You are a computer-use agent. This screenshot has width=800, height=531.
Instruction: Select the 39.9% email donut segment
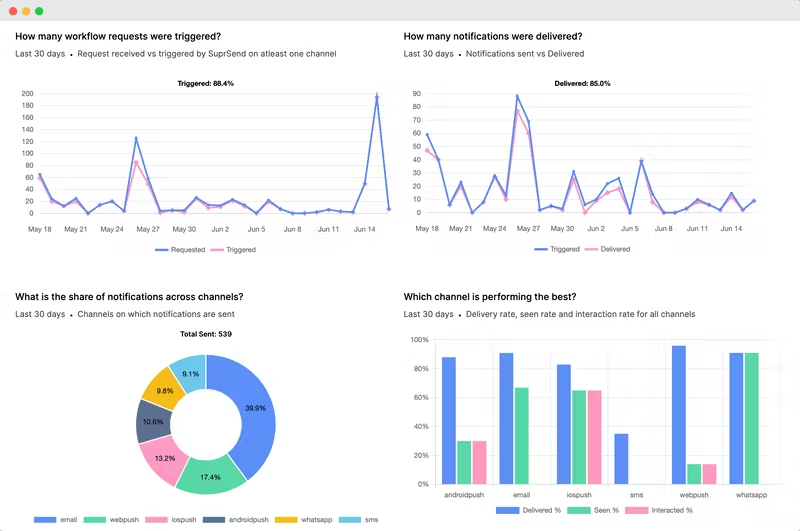tap(255, 408)
